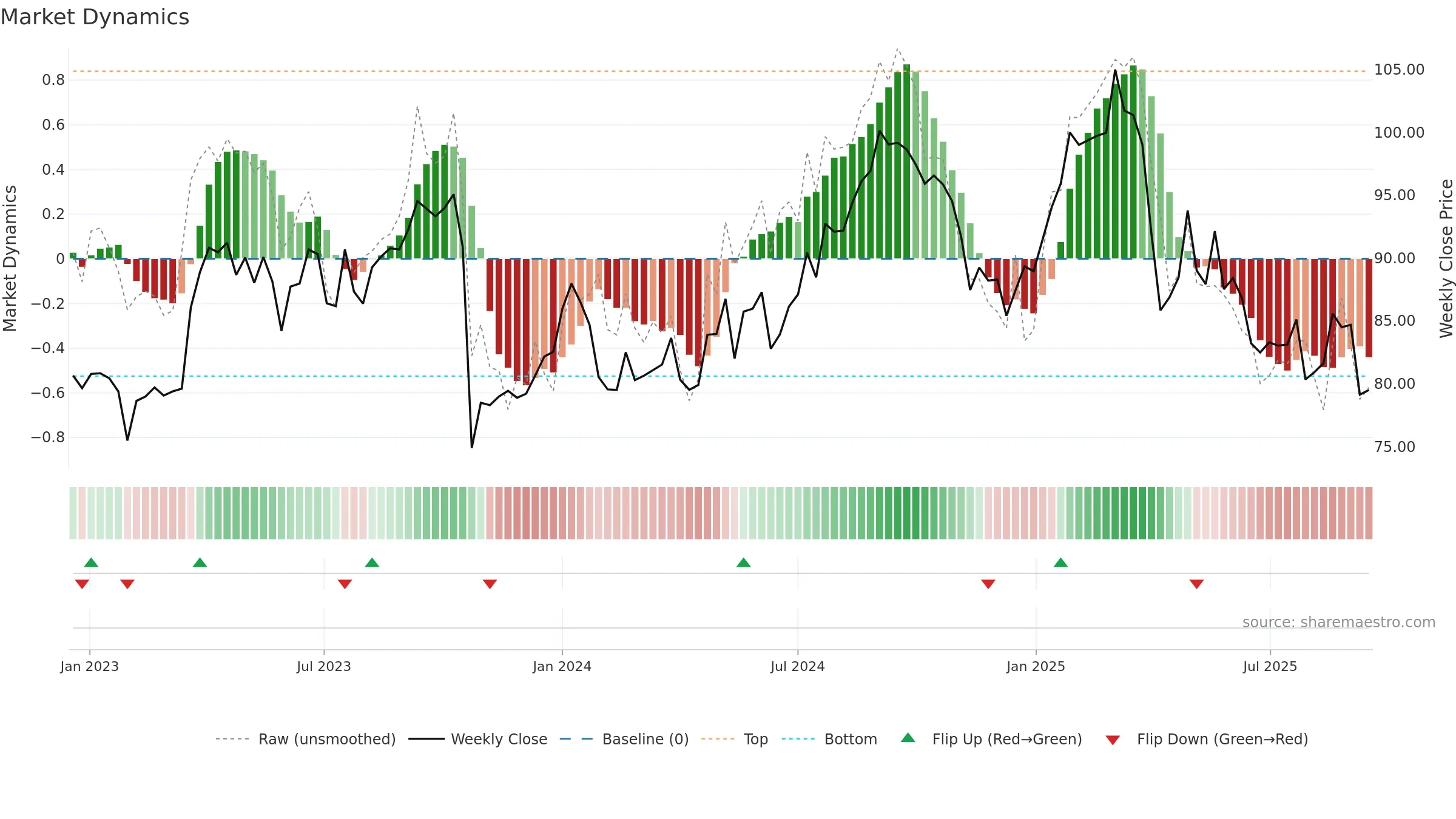Image resolution: width=1456 pixels, height=819 pixels.
Task: Click the 80.00 price tick label
Action: coord(1395,384)
